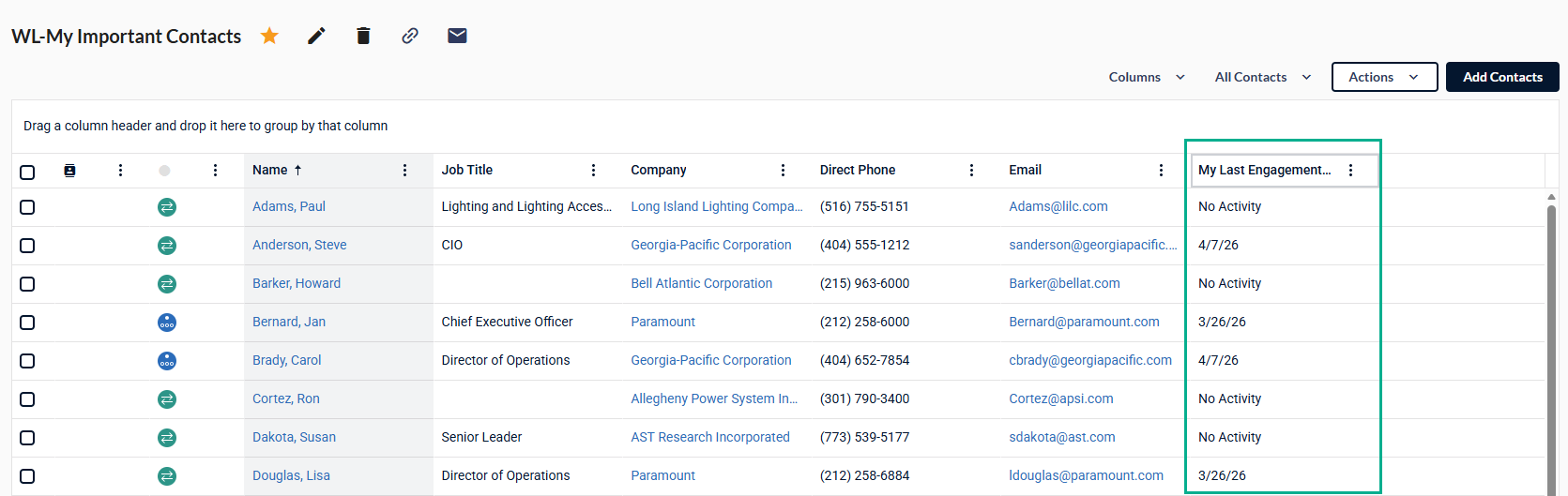Sort by the Job Title column header
Viewport: 1568px width, 496px height.
click(467, 170)
